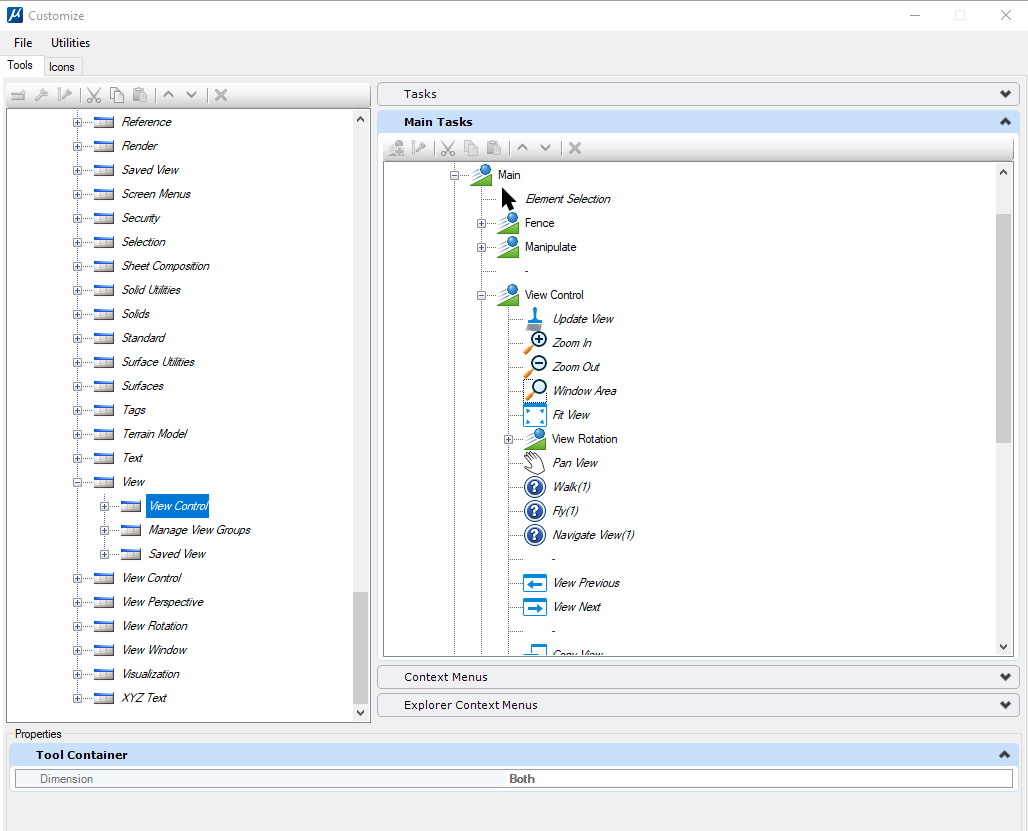The height and width of the screenshot is (831, 1028).
Task: Collapse the Main Tasks section
Action: click(x=1005, y=122)
